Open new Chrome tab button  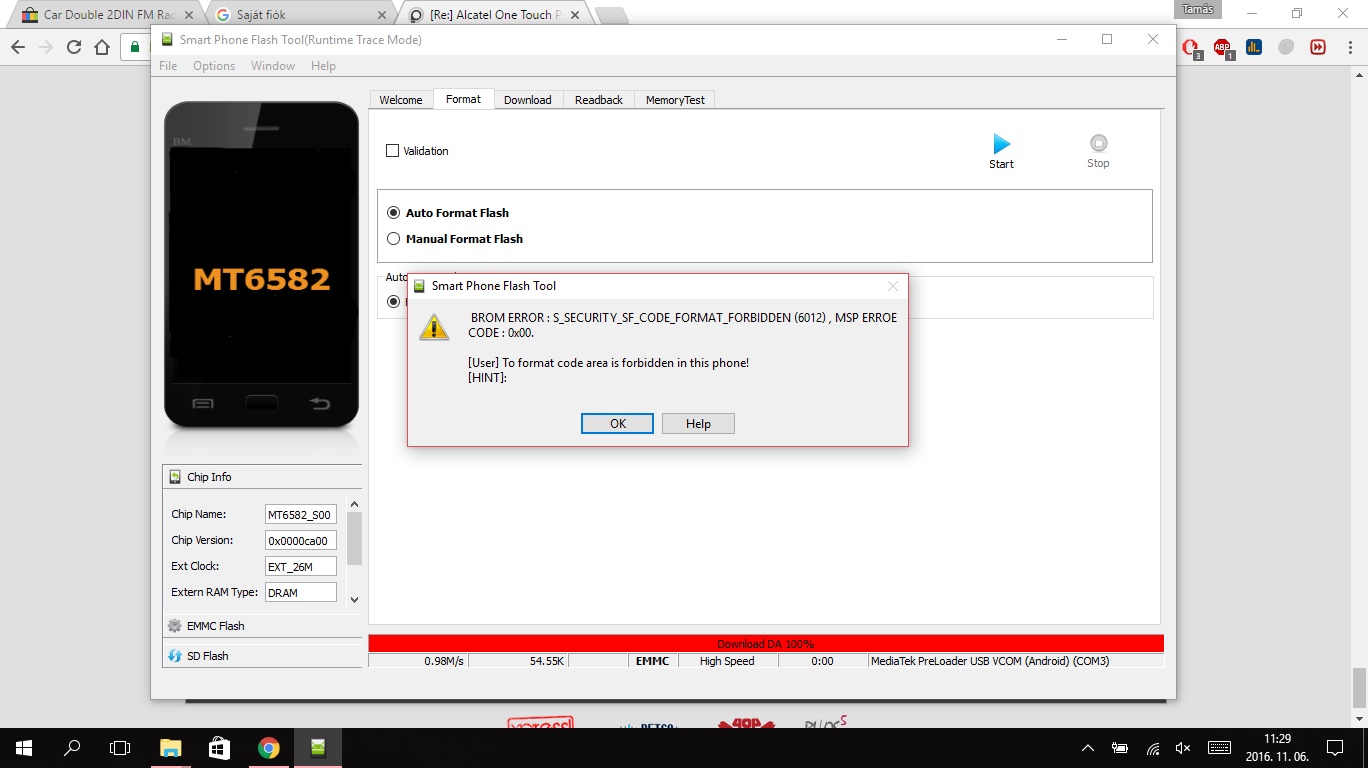(x=611, y=15)
